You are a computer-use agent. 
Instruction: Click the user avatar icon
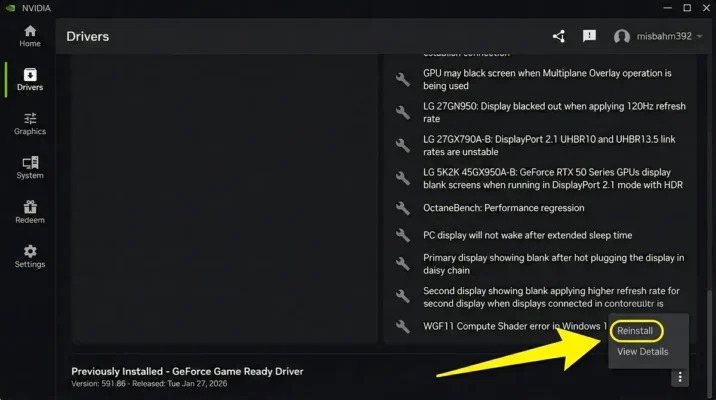621,37
